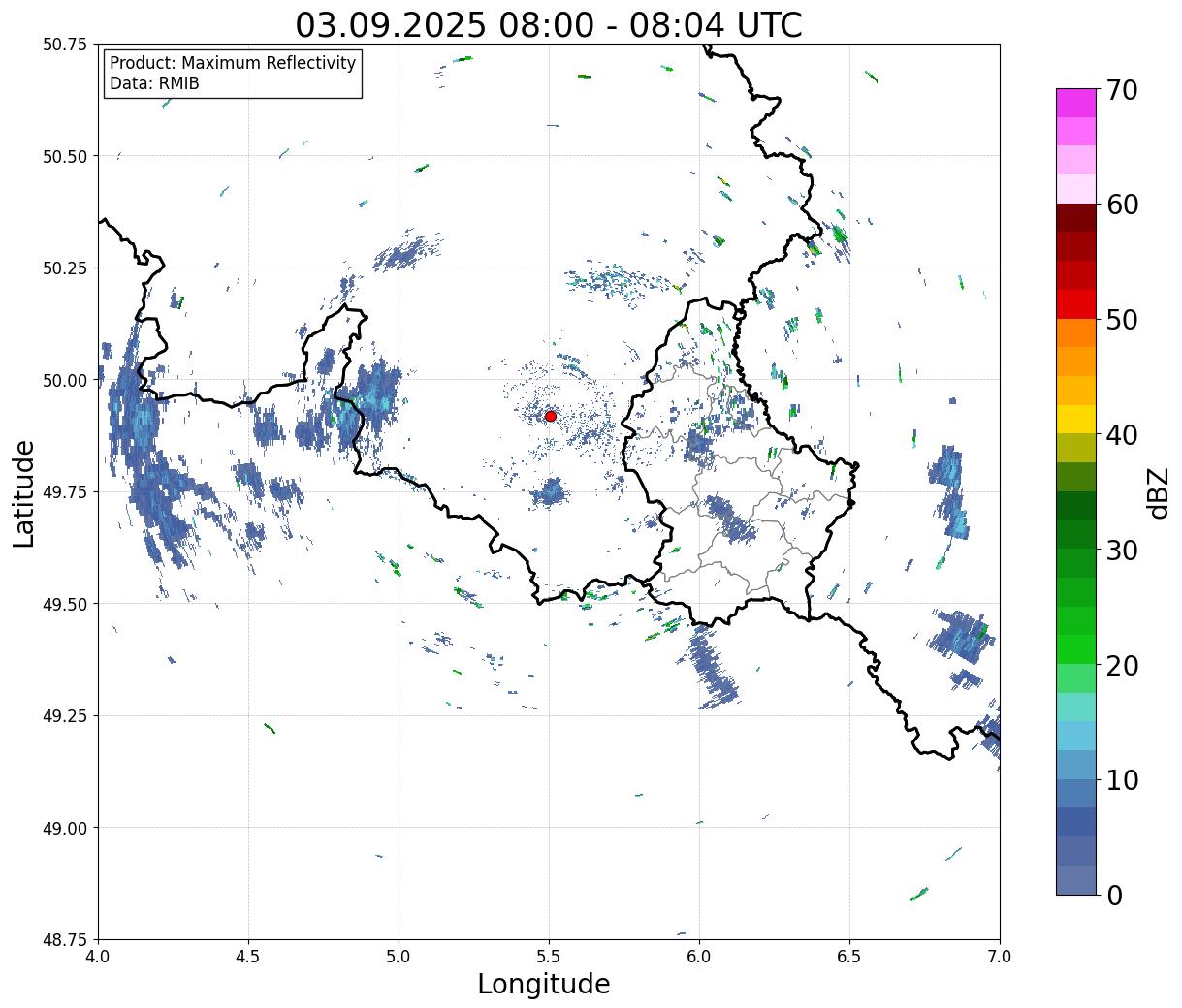1182x1008 pixels.
Task: Click the colorbar tick label 40
Action: click(x=1121, y=435)
